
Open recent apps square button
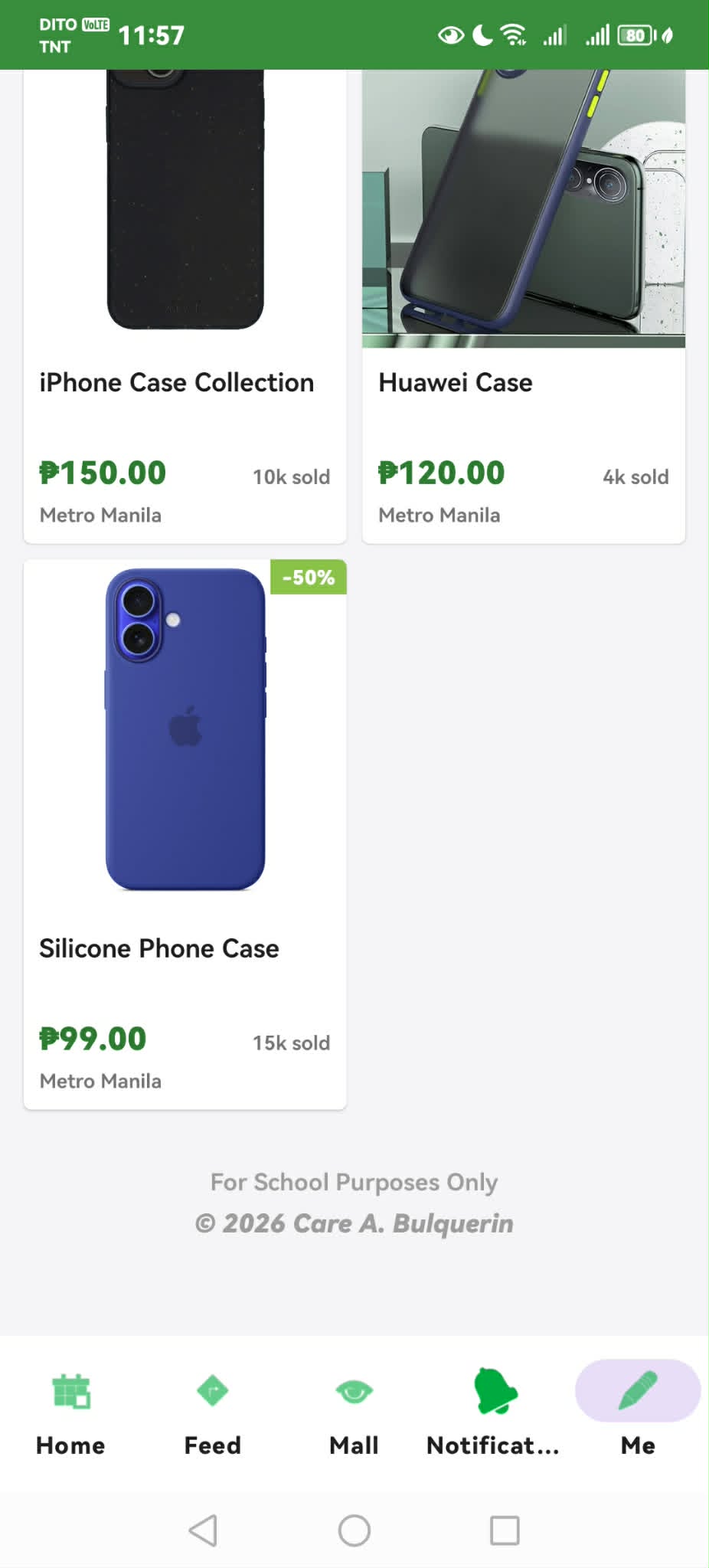coord(505,1530)
